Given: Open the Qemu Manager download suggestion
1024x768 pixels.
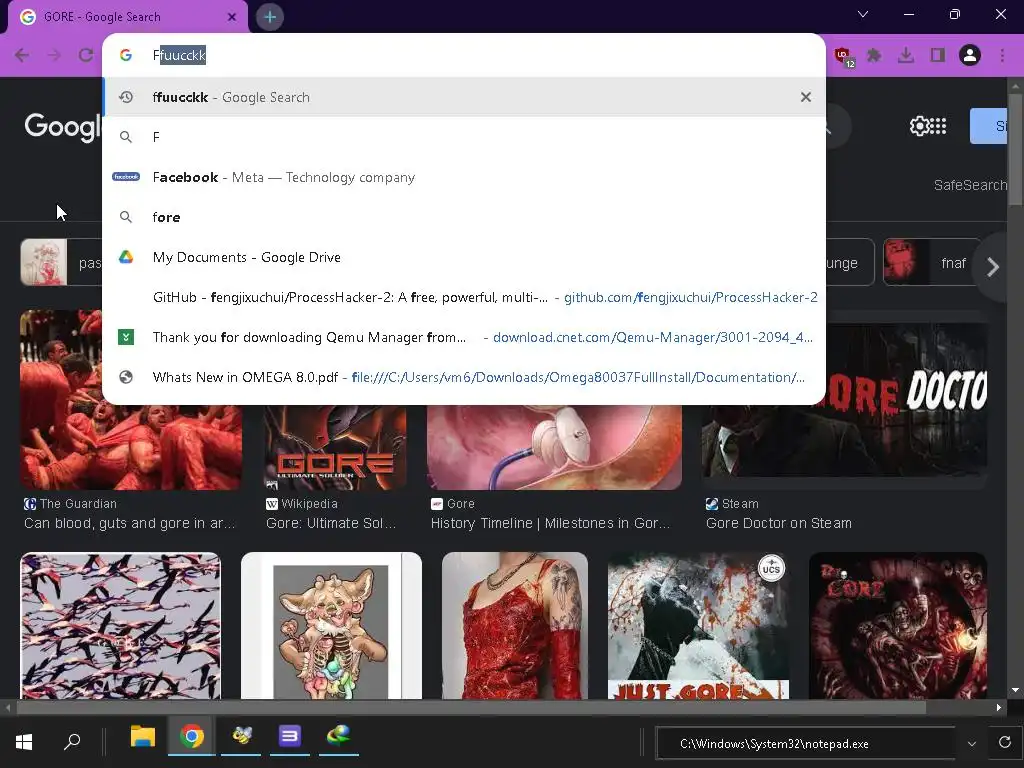Looking at the screenshot, I should coord(464,337).
